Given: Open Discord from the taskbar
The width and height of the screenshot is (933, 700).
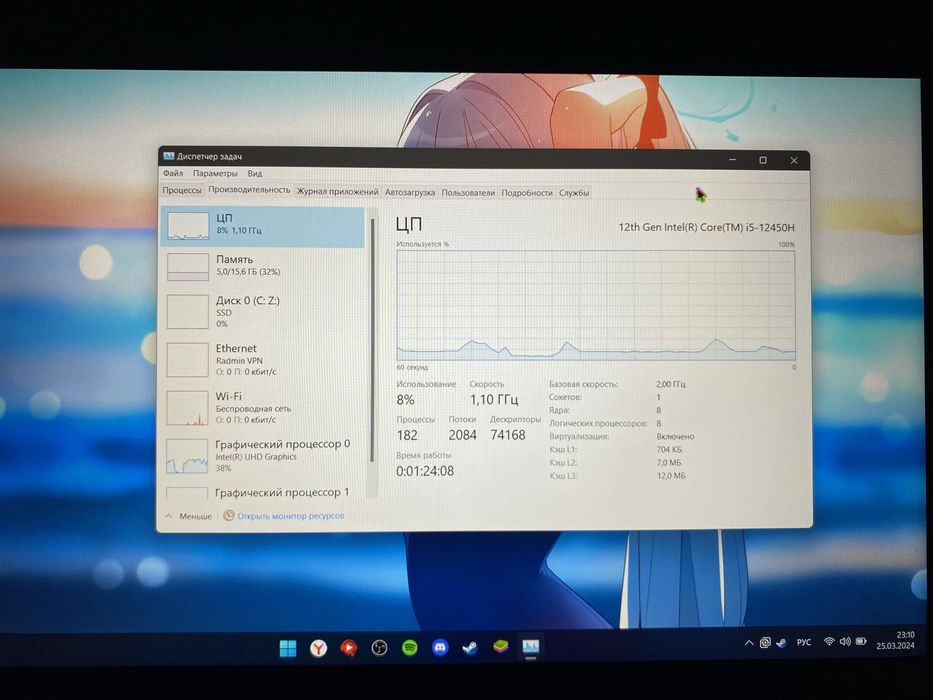Looking at the screenshot, I should pyautogui.click(x=440, y=647).
